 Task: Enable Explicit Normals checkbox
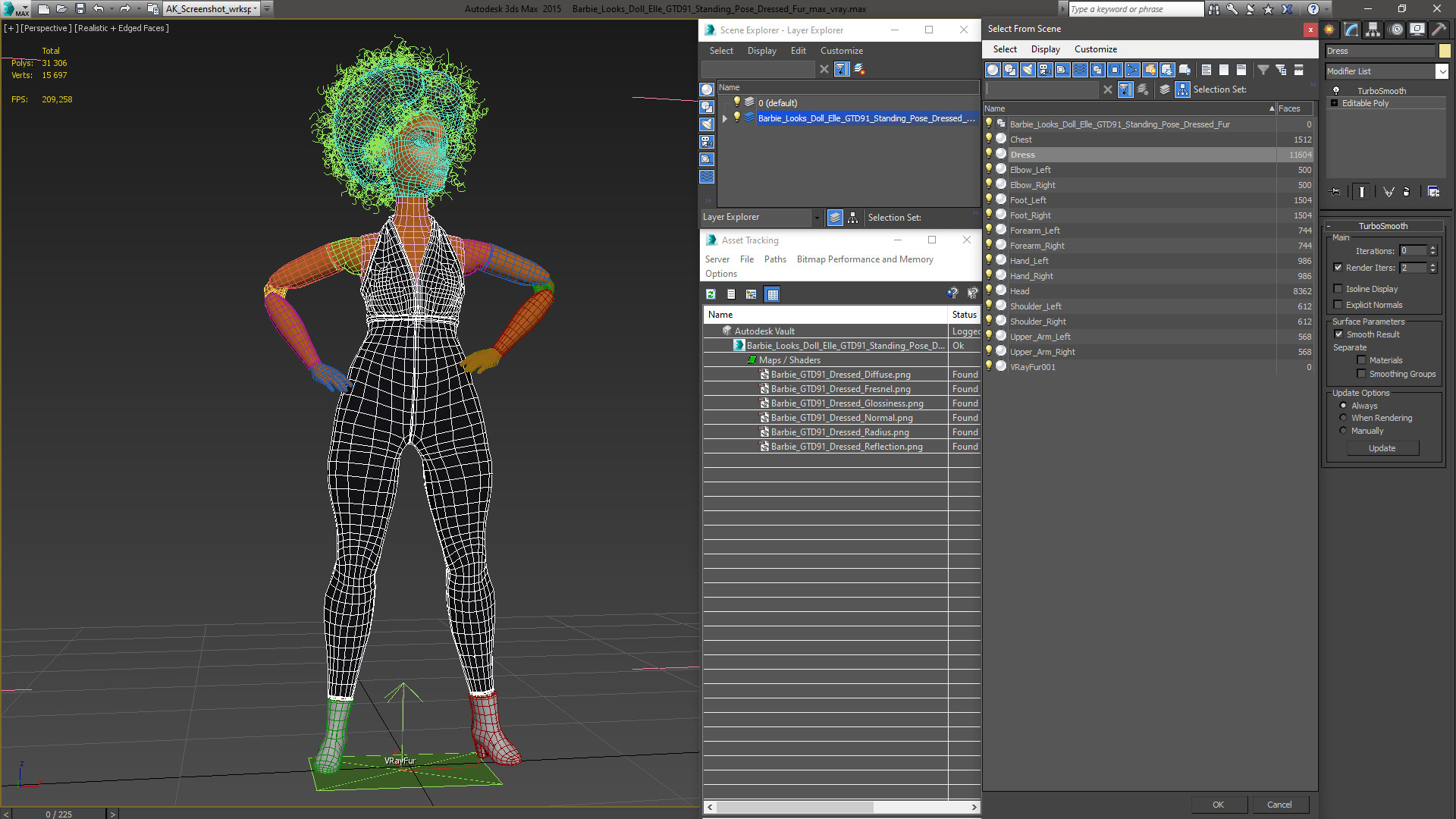tap(1338, 305)
